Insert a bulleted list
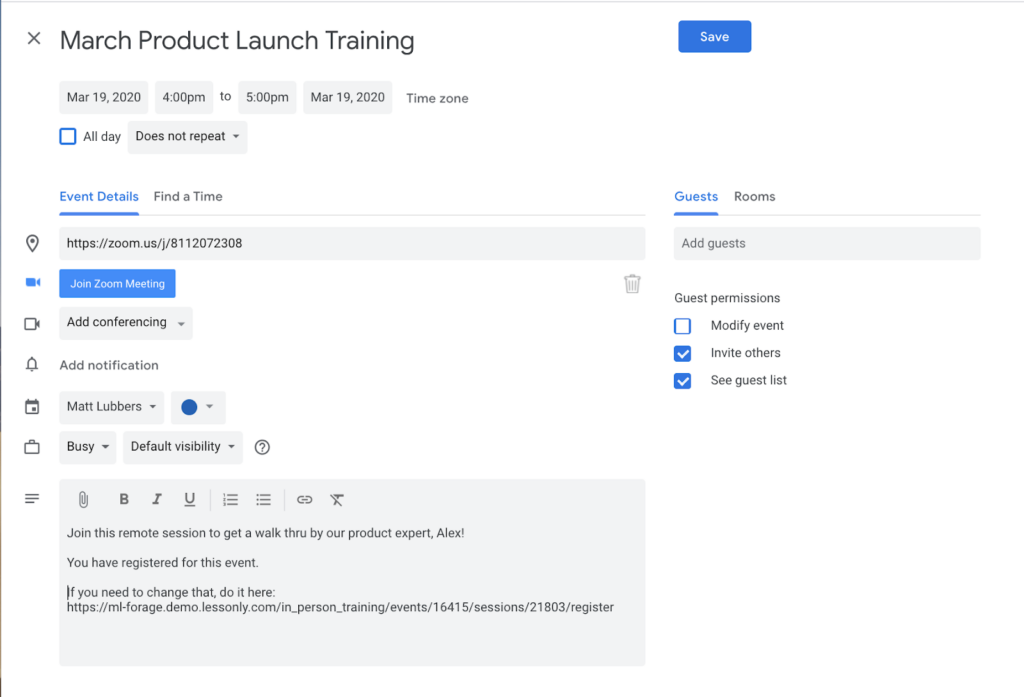The image size is (1024, 697). click(263, 500)
